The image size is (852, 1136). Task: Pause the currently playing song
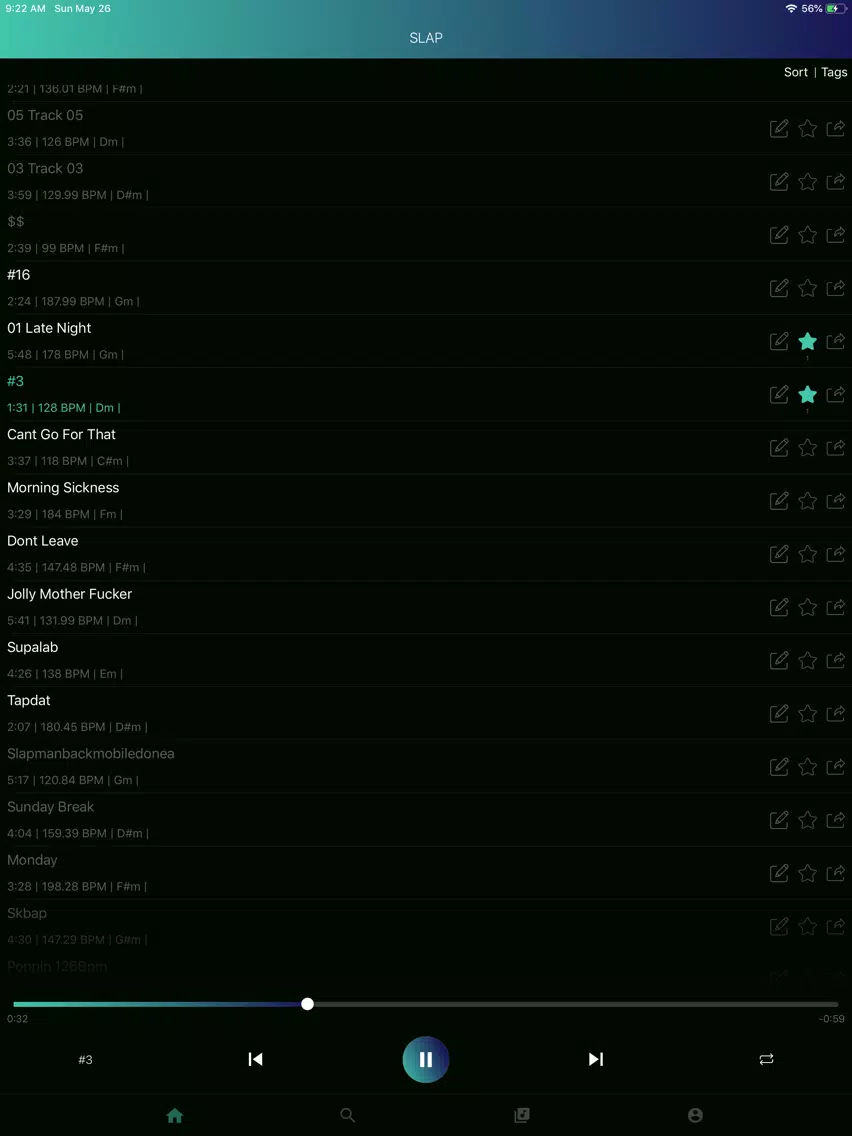[x=426, y=1059]
